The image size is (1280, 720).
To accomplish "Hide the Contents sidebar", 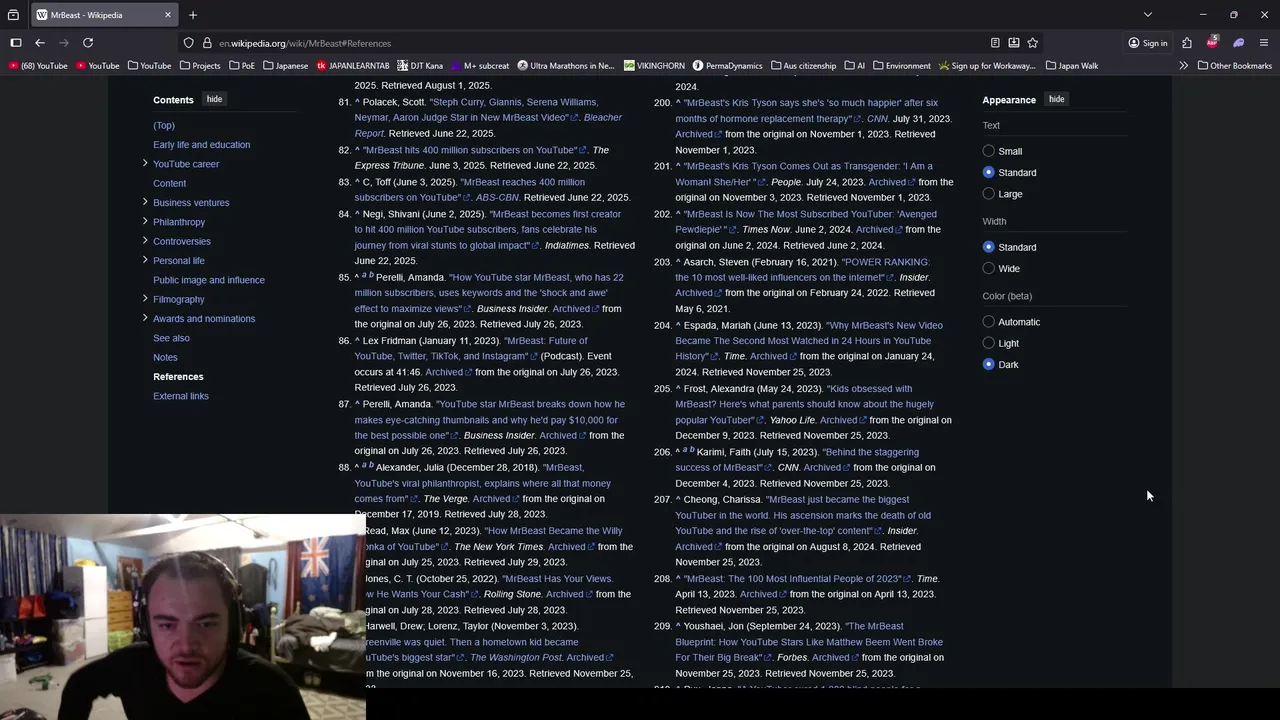I will [x=214, y=99].
